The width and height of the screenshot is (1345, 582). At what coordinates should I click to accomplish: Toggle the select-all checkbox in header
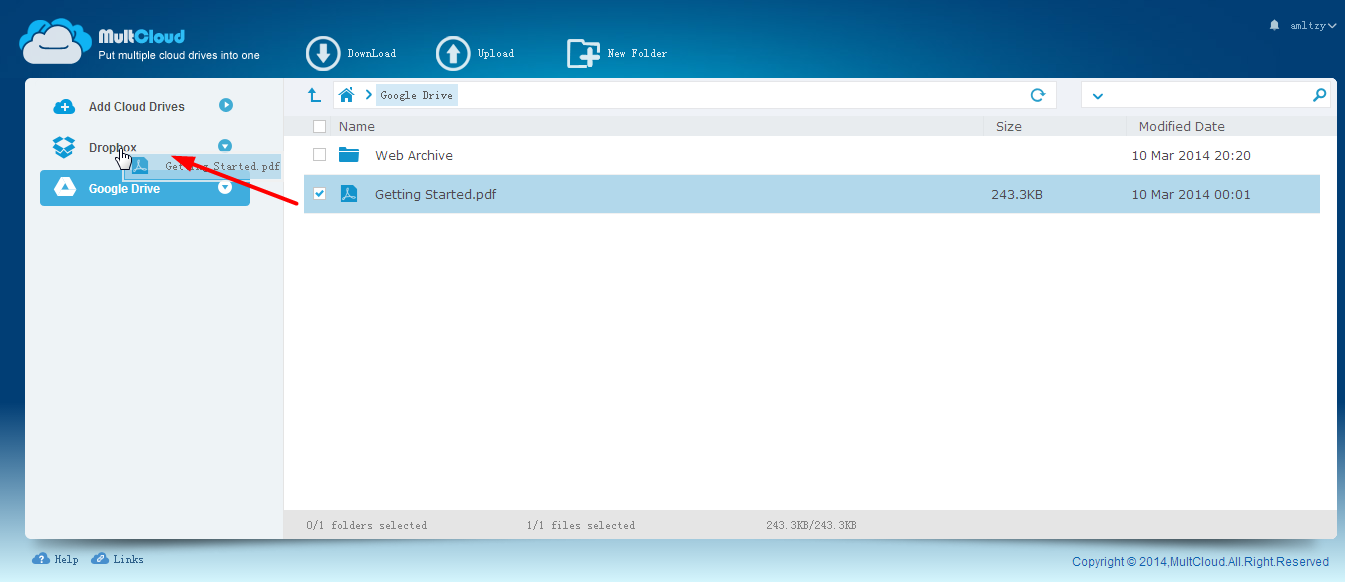[319, 127]
